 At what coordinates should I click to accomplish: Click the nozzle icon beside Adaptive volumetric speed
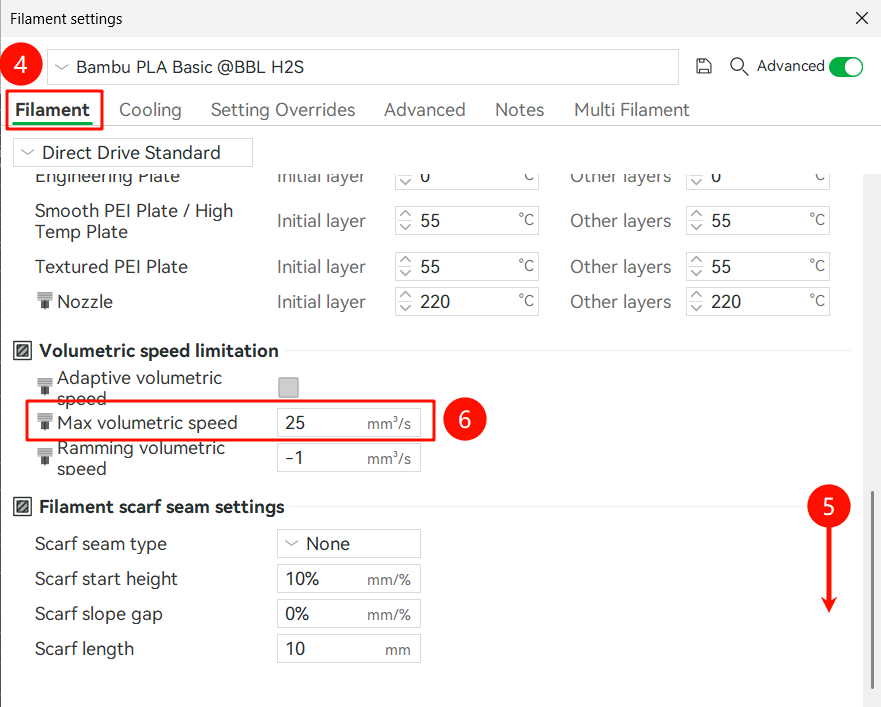[x=44, y=385]
